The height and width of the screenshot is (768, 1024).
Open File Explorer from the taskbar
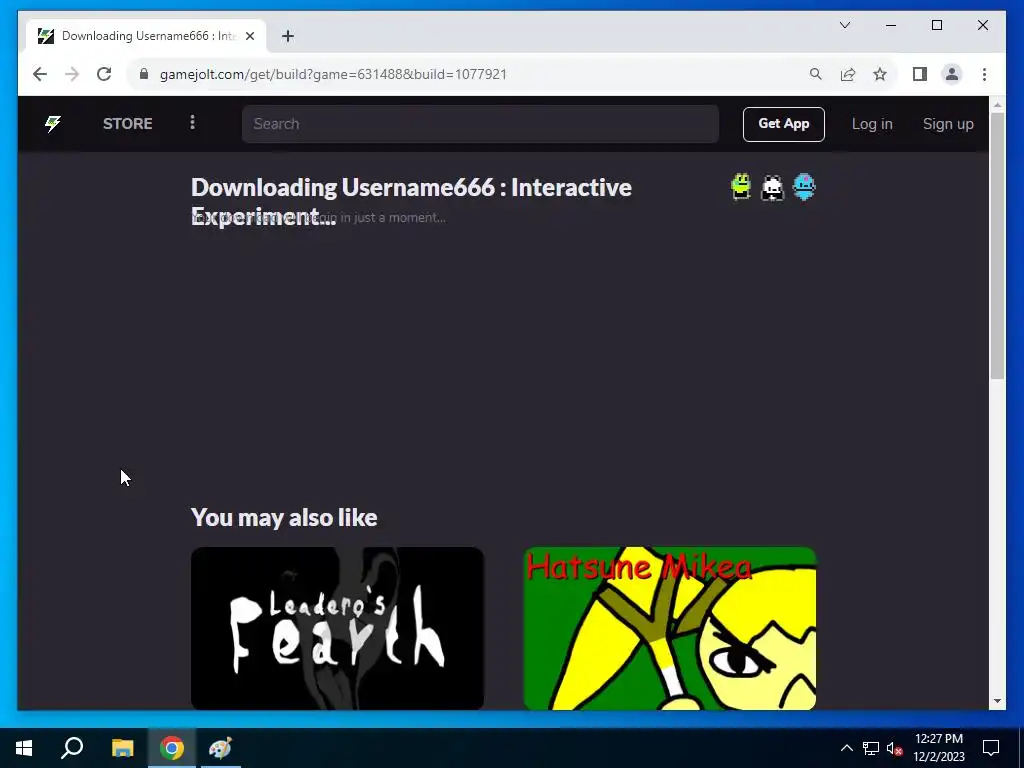click(122, 748)
